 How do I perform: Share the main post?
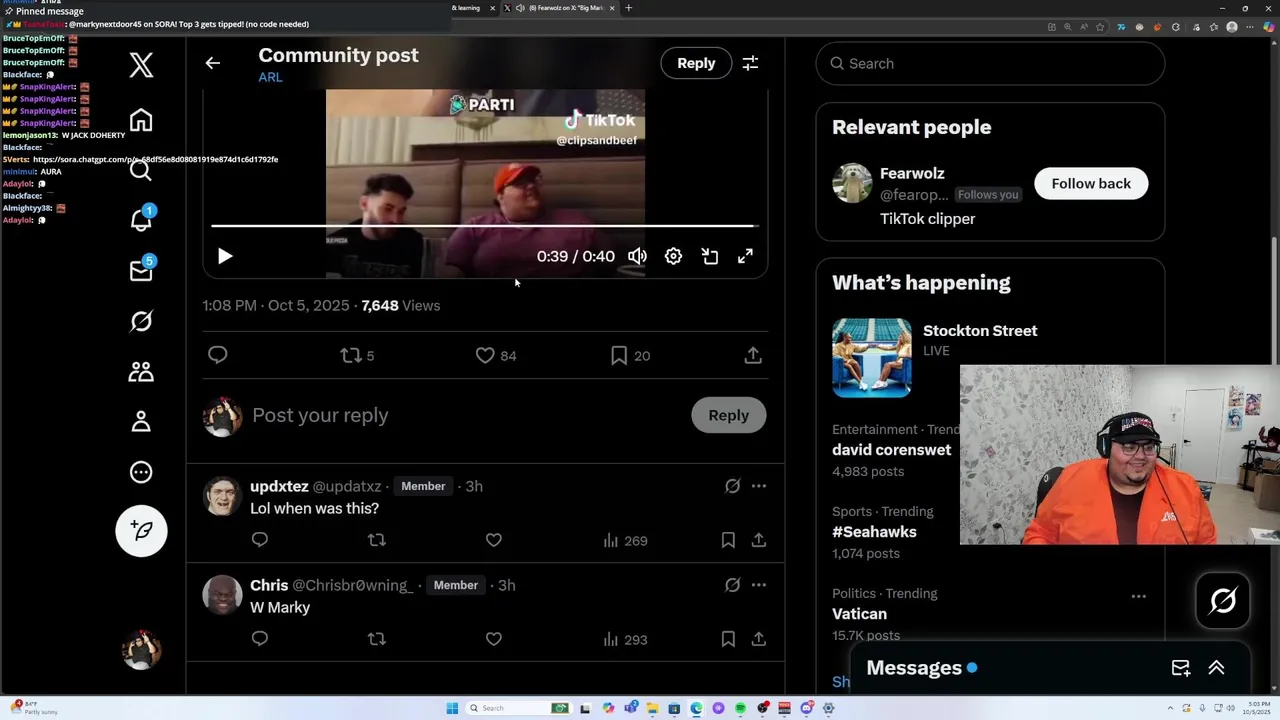point(753,355)
